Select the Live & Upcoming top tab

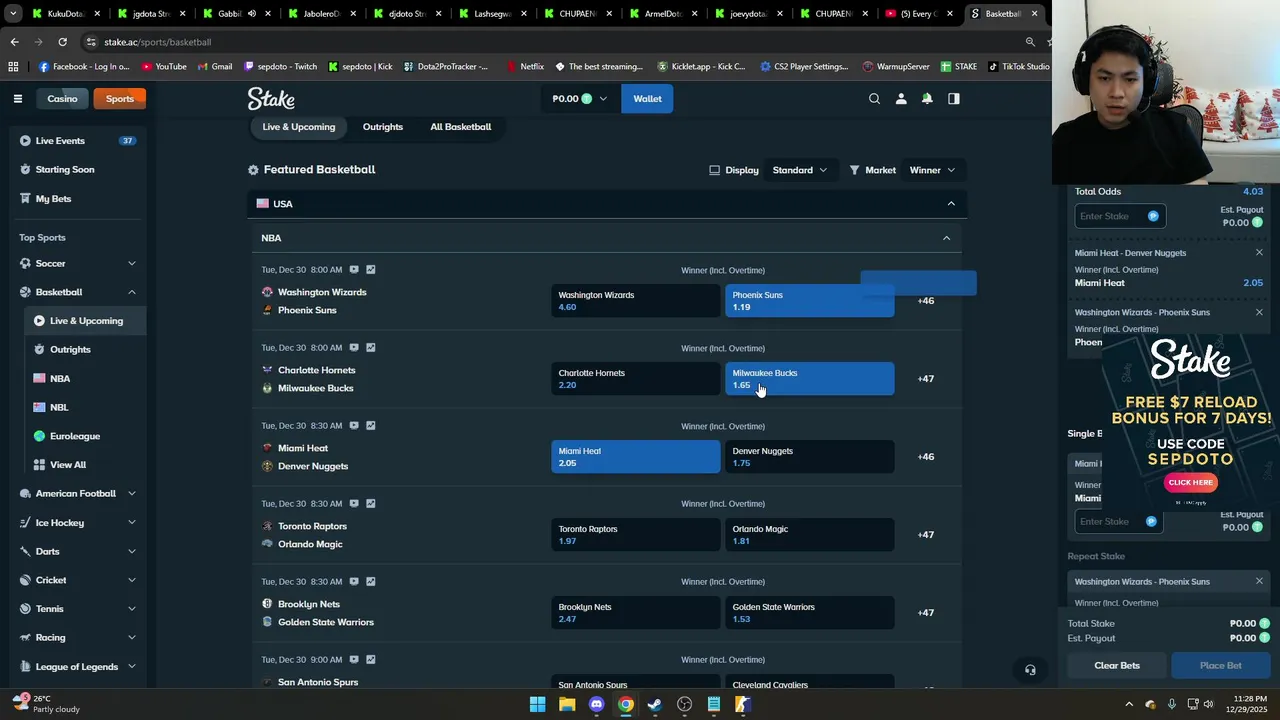pos(299,127)
